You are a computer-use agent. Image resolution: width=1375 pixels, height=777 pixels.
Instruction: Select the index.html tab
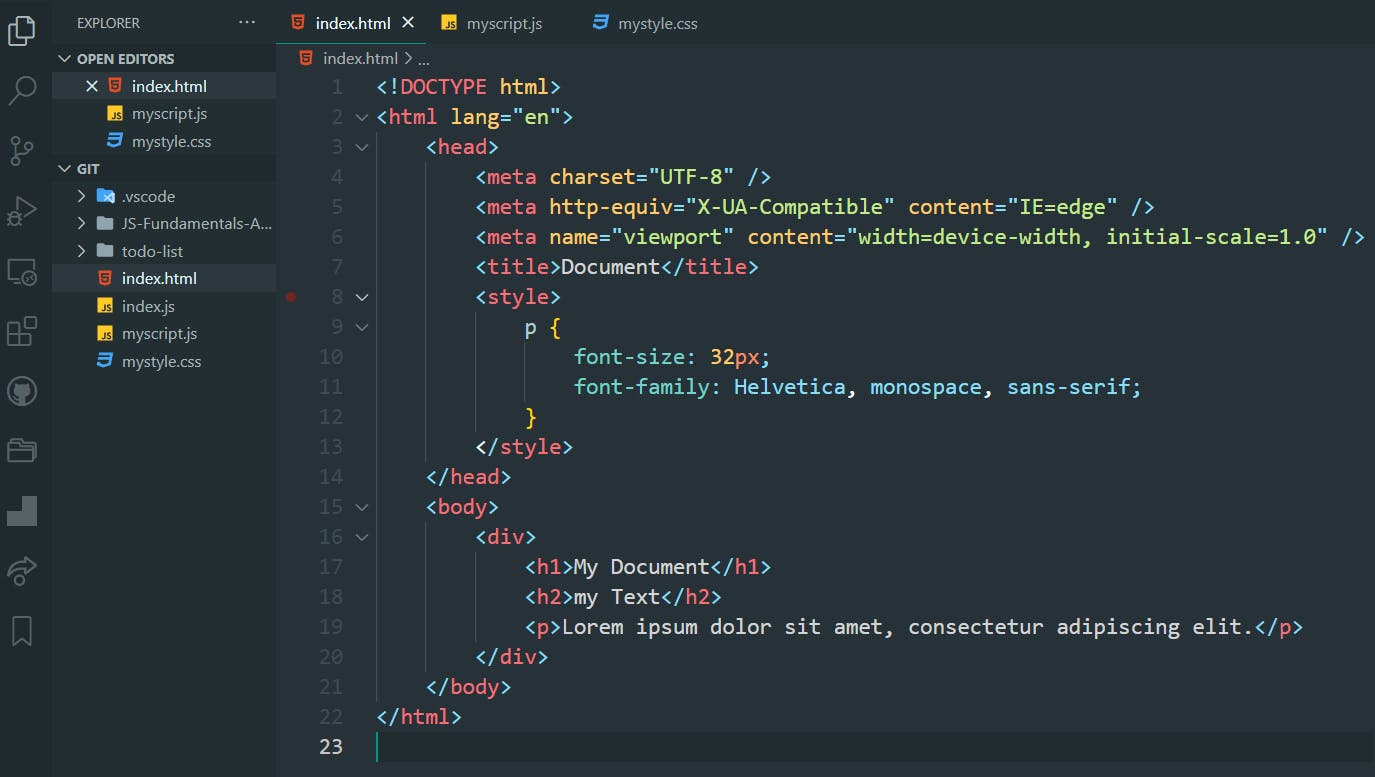(352, 22)
